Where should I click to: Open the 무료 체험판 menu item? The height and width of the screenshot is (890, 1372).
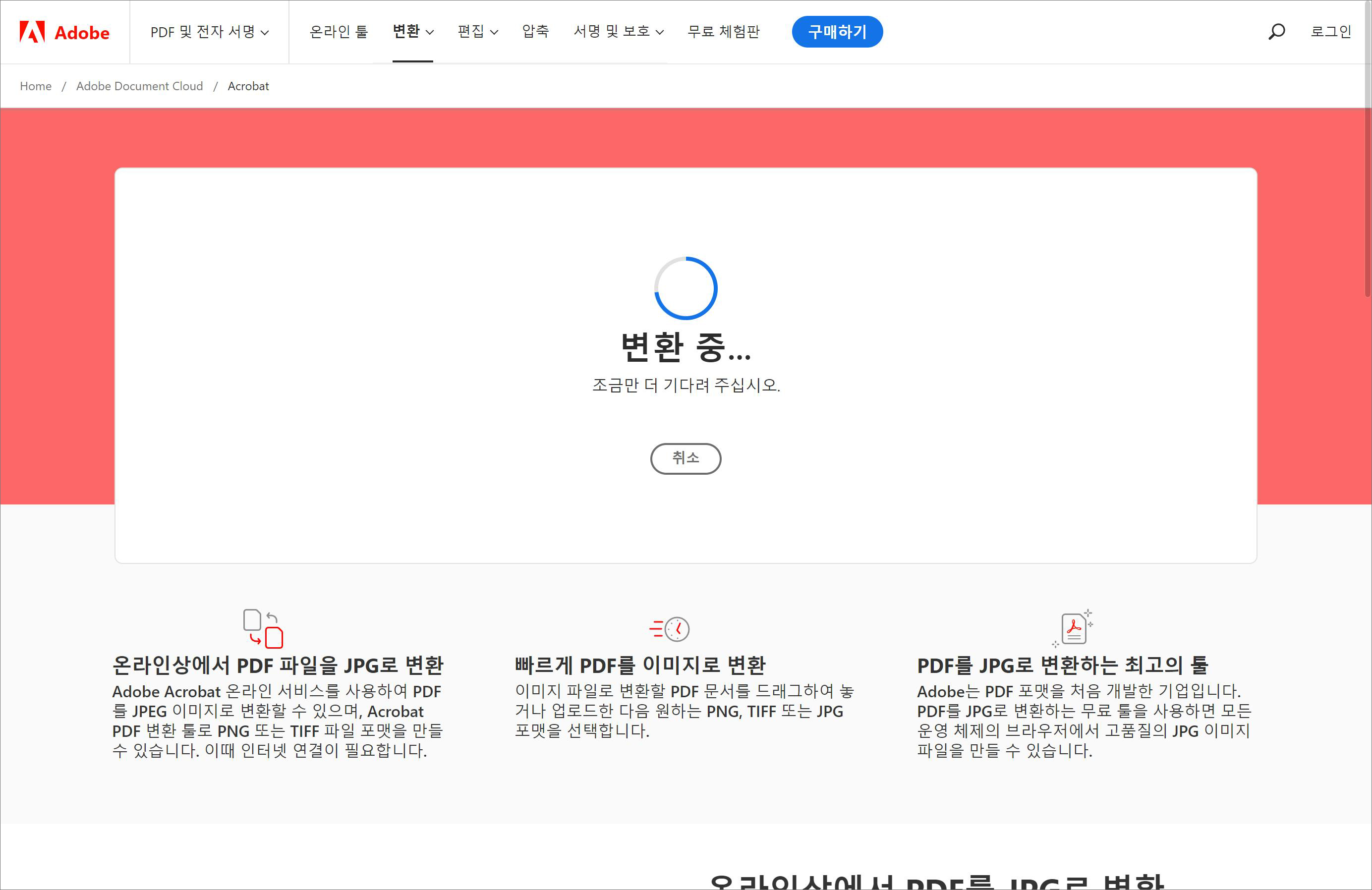point(724,32)
